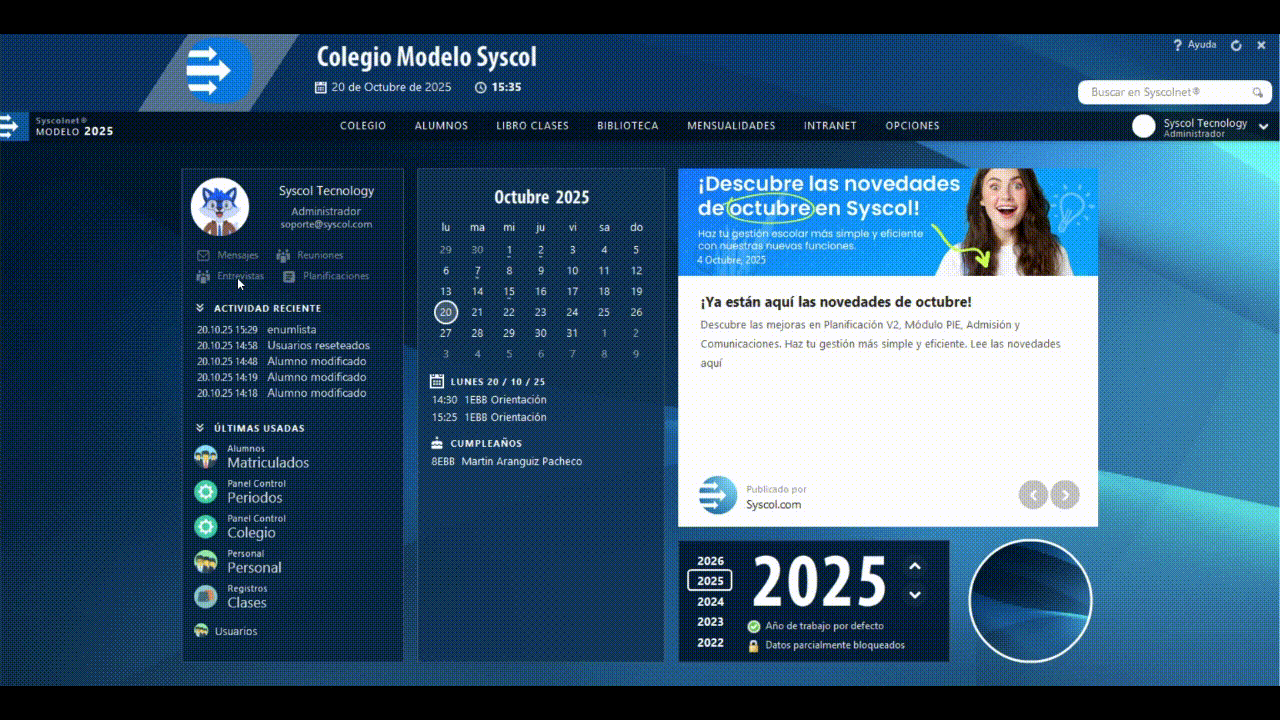
Task: Open Mensajes via its envelope icon
Action: coord(203,255)
